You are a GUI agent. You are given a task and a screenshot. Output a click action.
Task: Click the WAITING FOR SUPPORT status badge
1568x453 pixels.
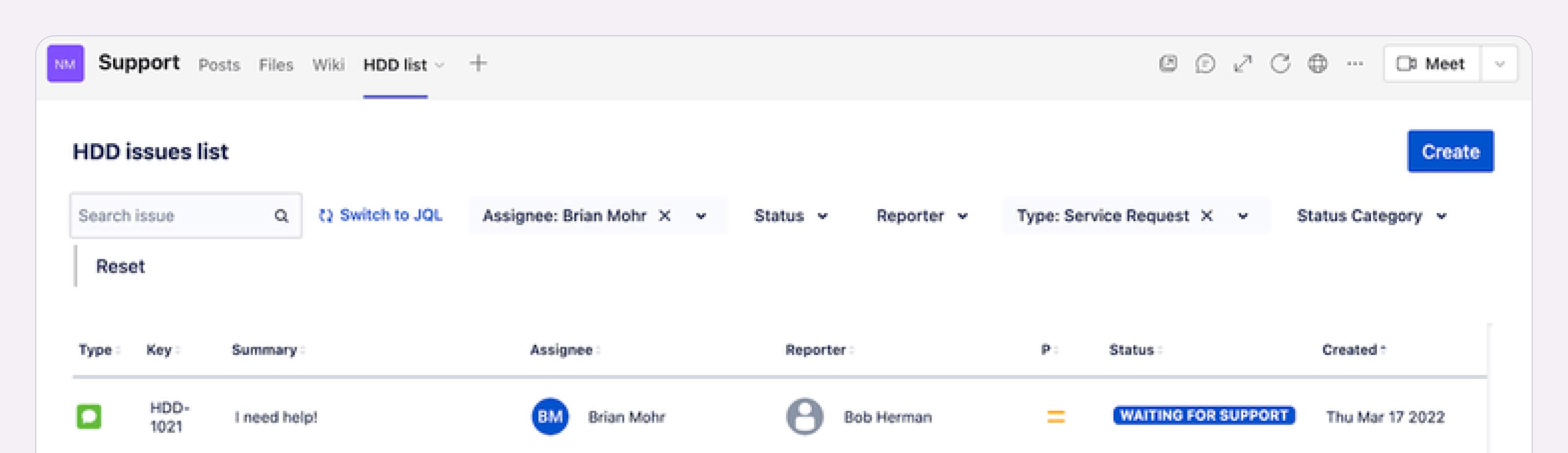(x=1203, y=415)
